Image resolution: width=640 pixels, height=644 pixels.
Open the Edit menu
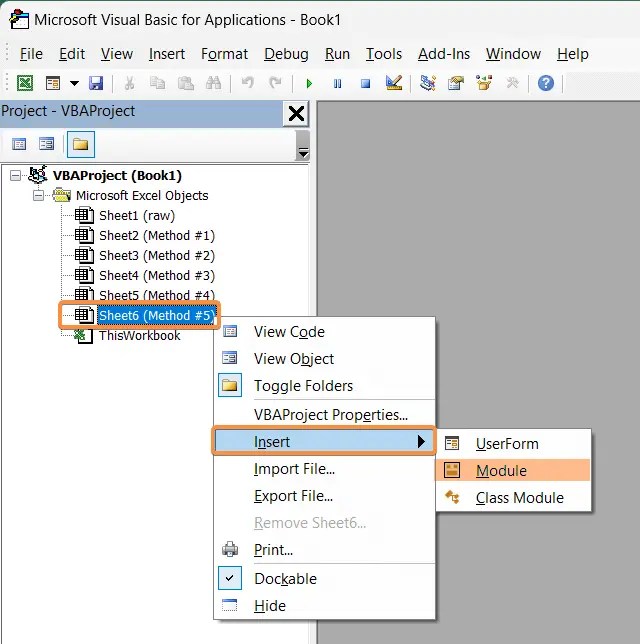72,54
